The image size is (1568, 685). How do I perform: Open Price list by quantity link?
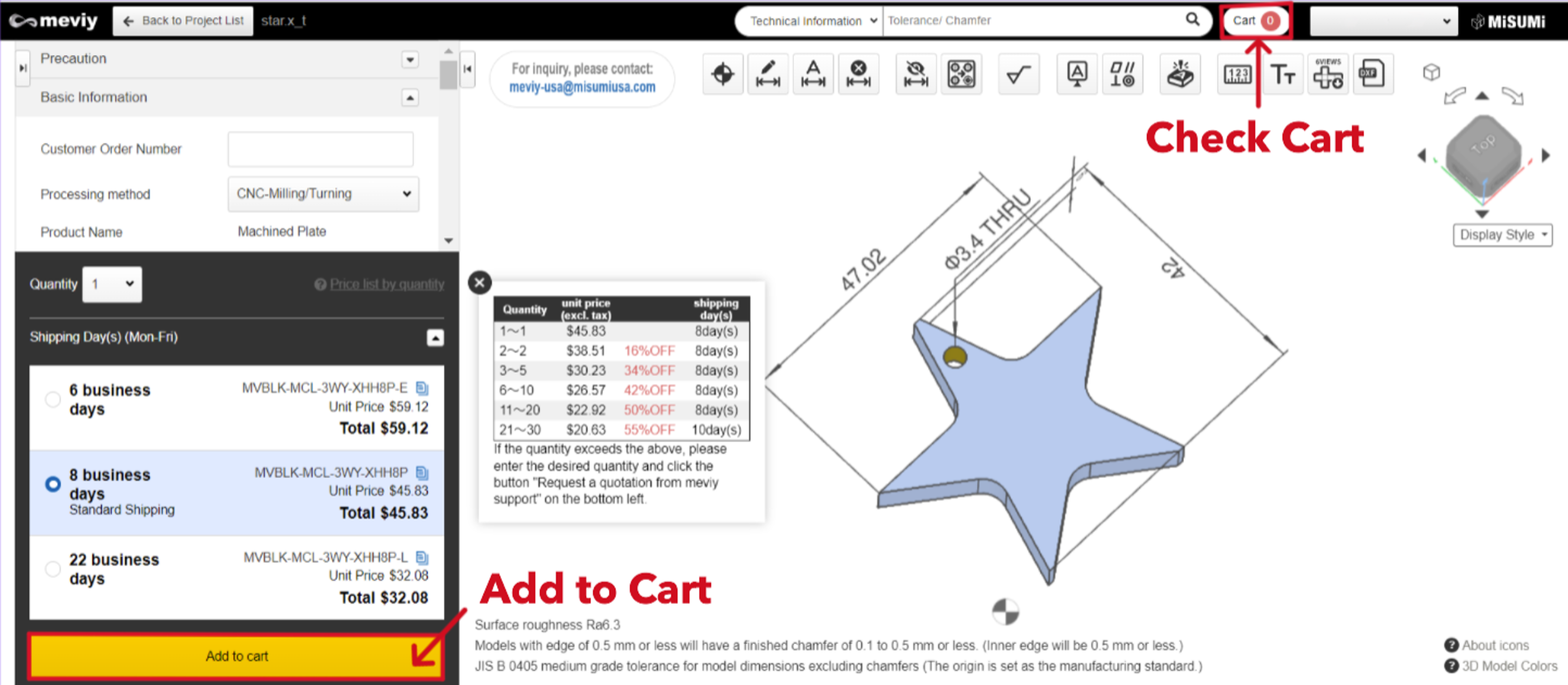coord(387,284)
